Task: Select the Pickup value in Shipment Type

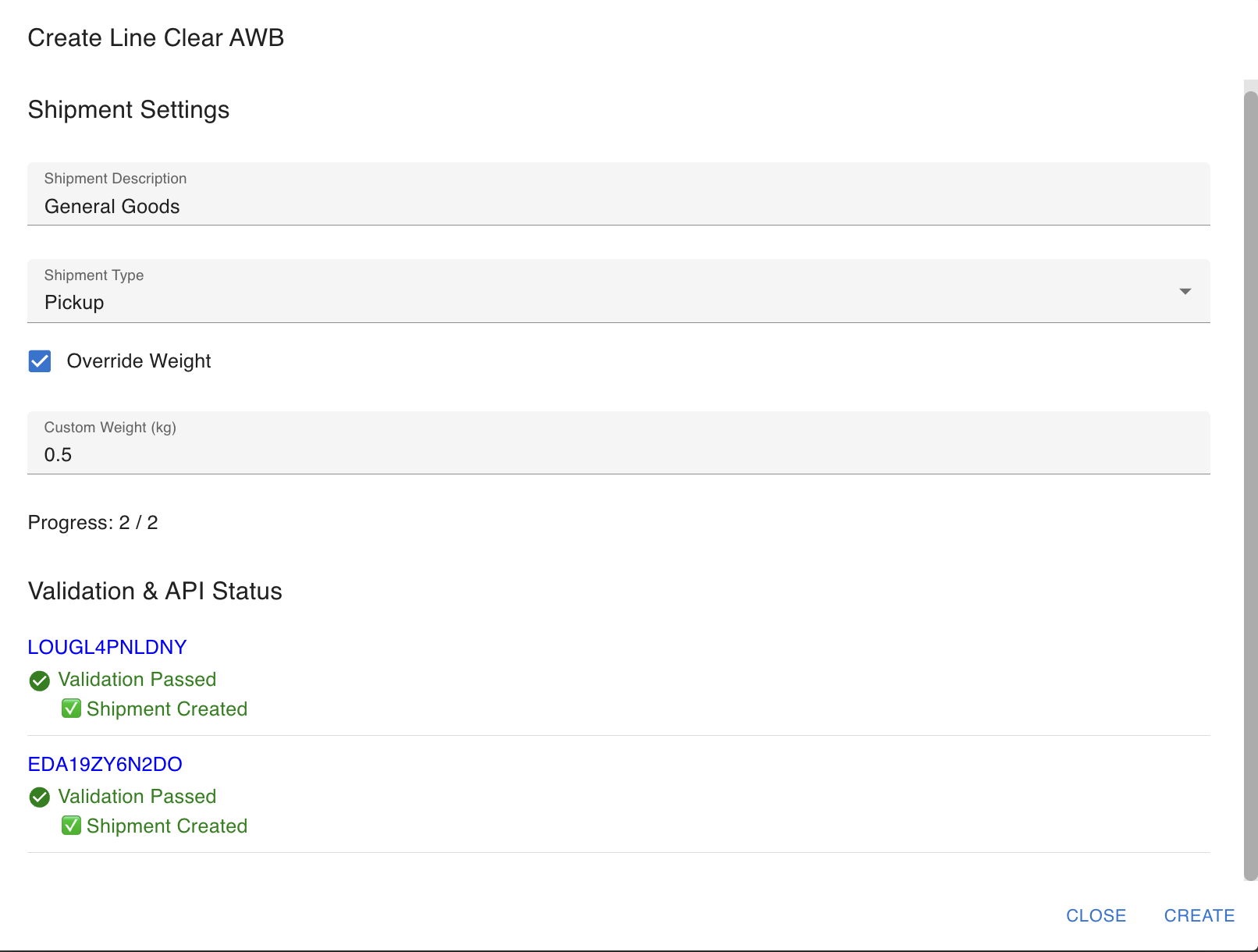Action: [74, 303]
